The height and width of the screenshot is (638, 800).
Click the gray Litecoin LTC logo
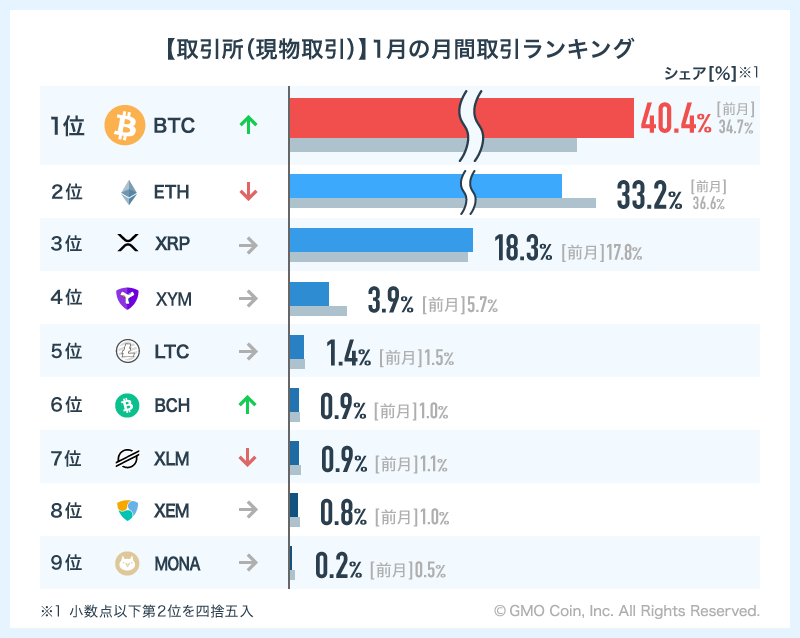(128, 352)
